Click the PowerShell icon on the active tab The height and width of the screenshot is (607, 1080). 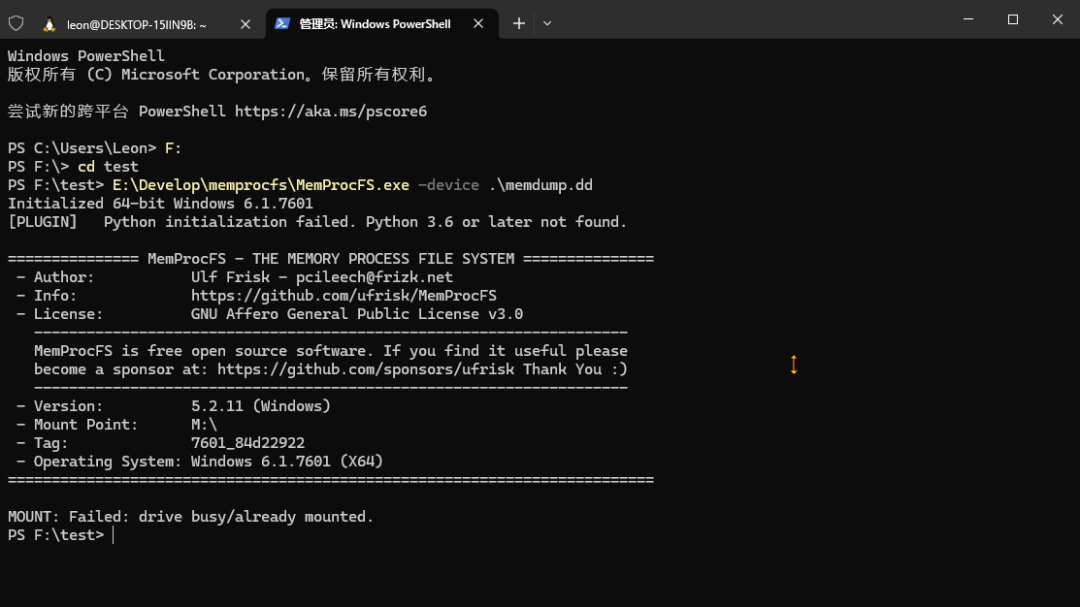tap(282, 23)
